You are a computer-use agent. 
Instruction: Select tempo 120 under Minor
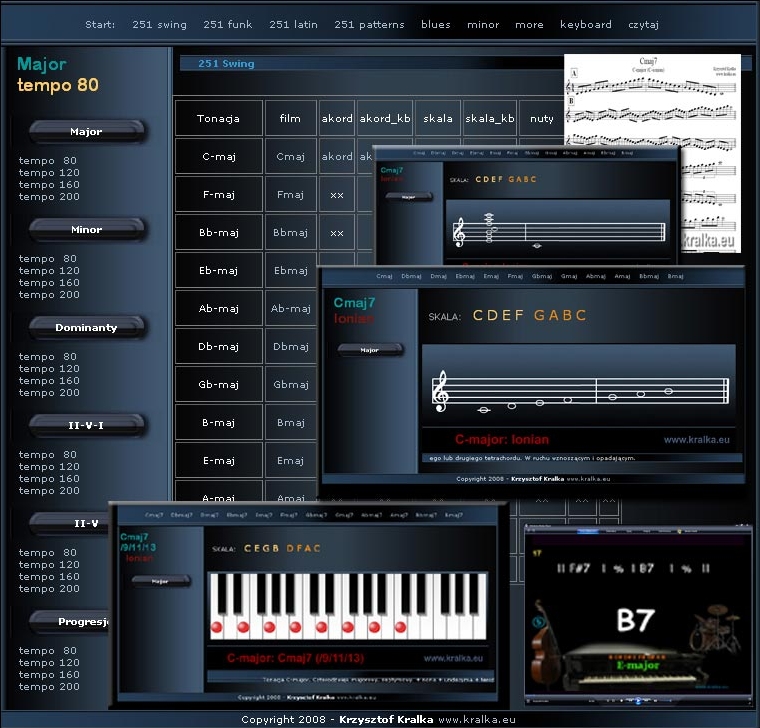(49, 270)
